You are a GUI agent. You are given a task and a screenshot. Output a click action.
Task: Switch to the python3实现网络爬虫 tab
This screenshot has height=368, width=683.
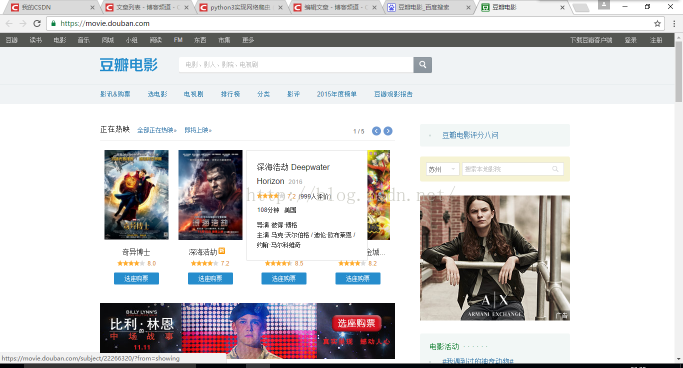241,7
